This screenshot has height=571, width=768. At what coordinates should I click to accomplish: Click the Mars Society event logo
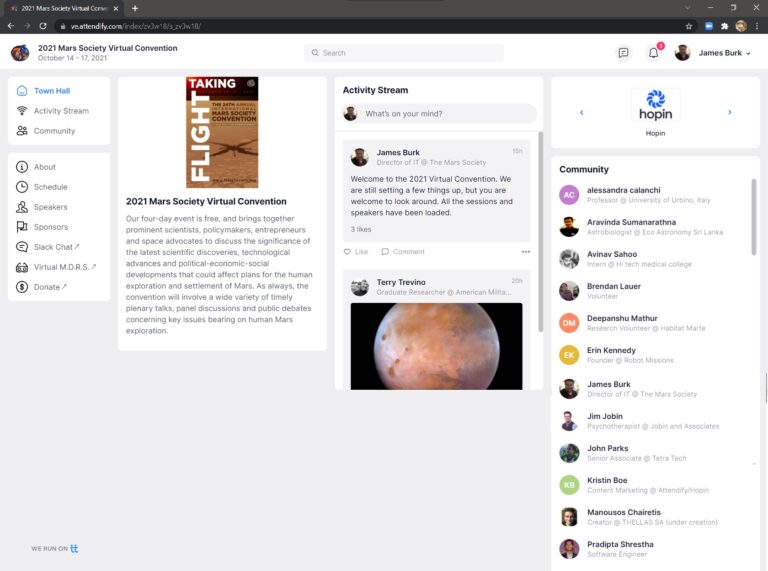20,53
